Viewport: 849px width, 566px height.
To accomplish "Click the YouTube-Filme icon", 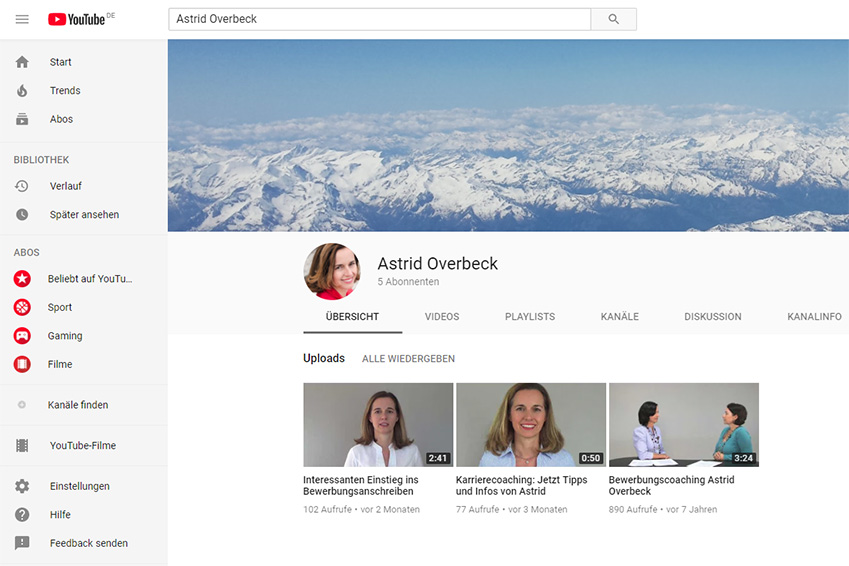I will (x=22, y=445).
